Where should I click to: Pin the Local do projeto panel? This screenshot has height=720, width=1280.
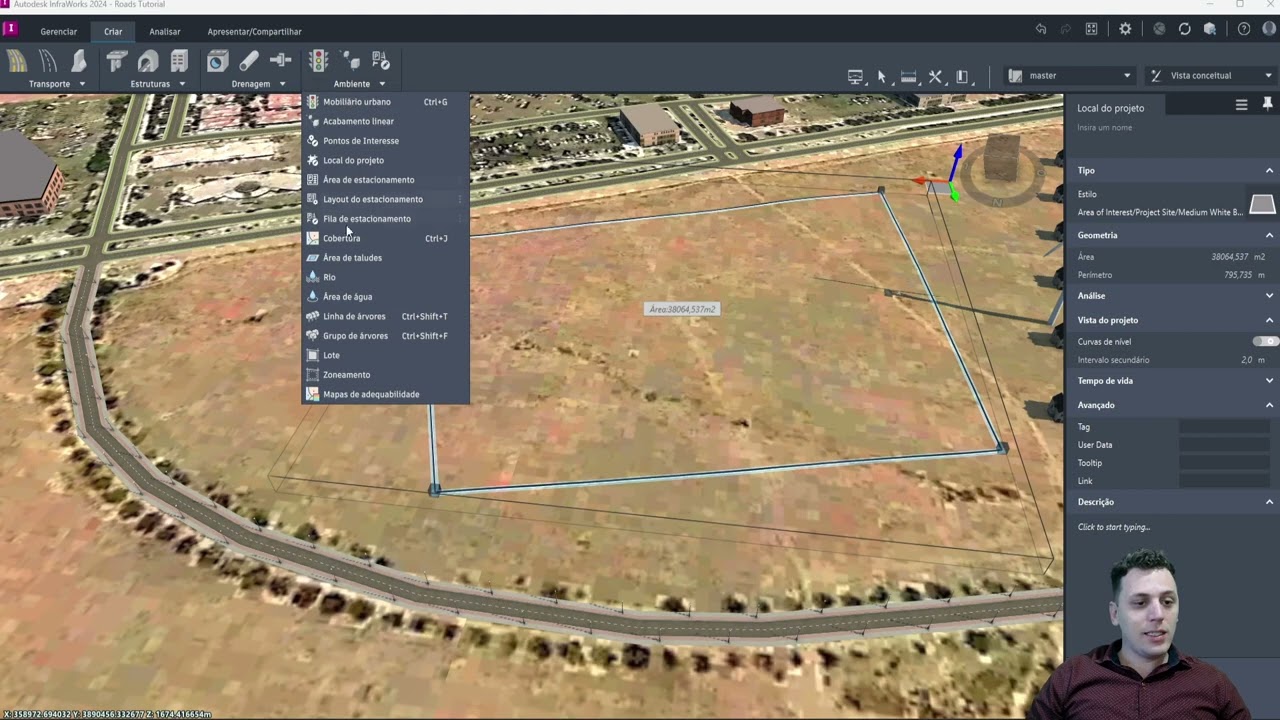click(1267, 104)
